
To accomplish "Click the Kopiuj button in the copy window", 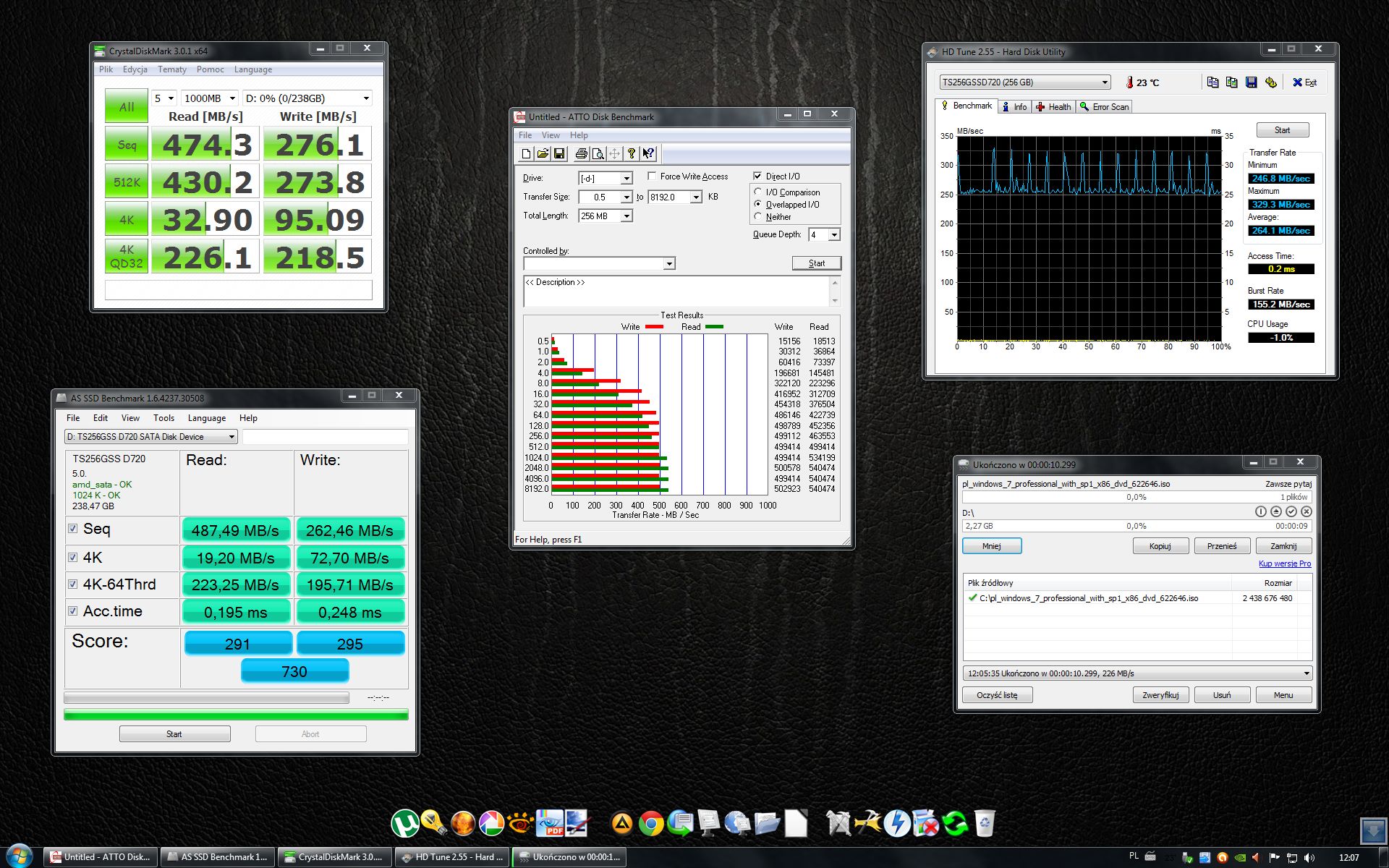I will point(1160,546).
